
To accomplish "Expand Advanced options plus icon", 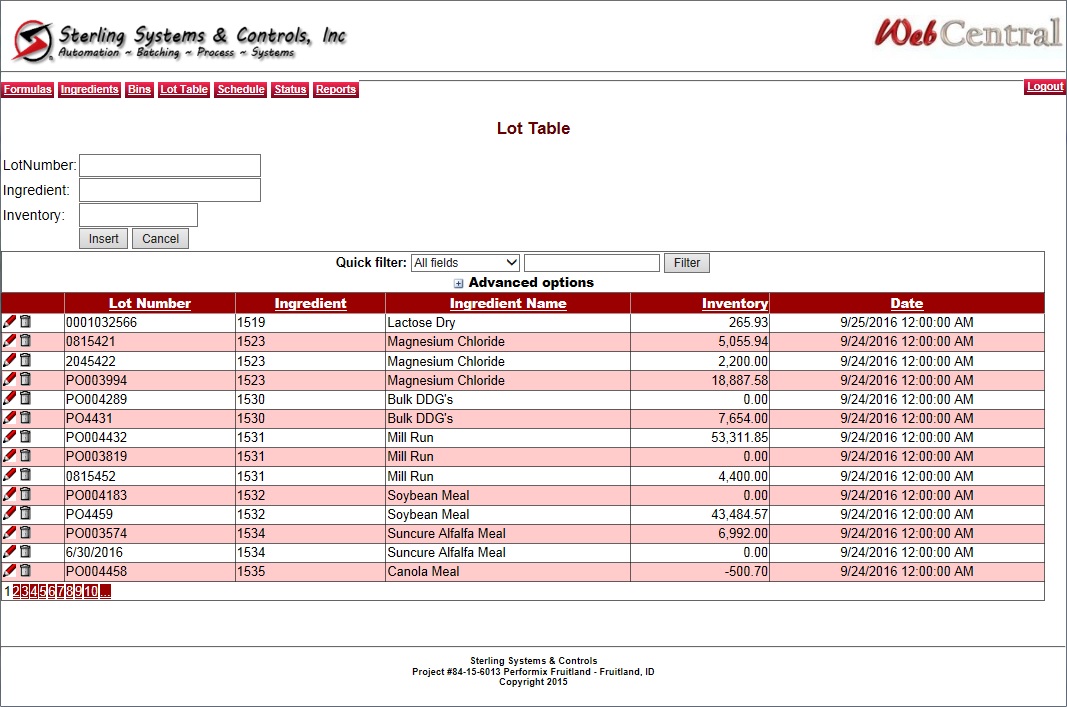I will coord(459,283).
